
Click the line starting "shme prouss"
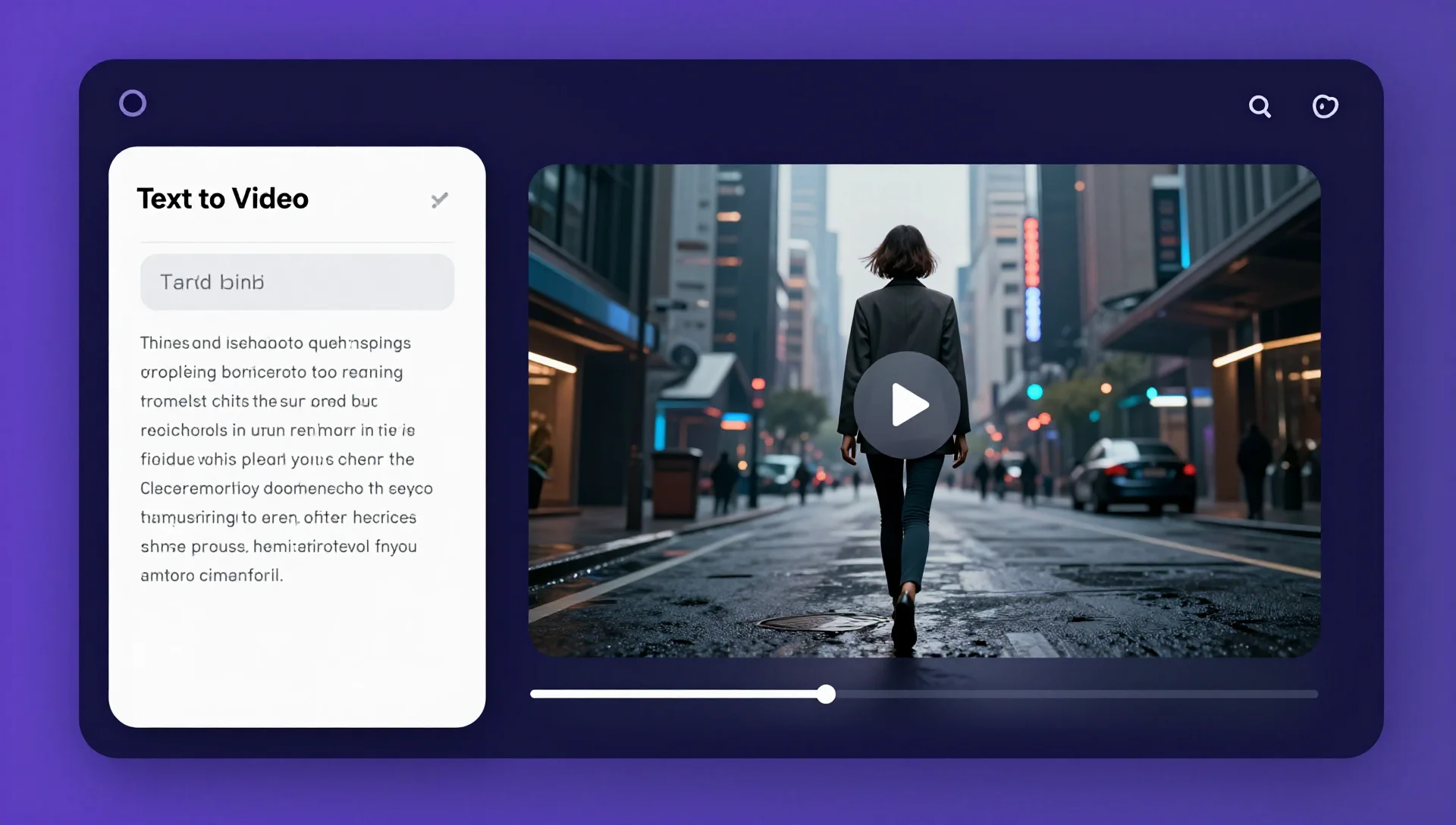278,547
